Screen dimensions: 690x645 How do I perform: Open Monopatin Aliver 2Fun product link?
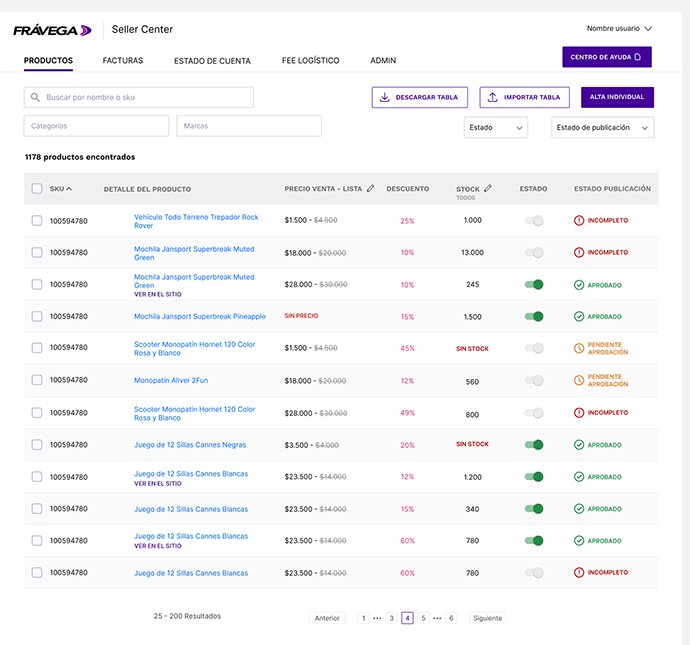click(x=171, y=380)
